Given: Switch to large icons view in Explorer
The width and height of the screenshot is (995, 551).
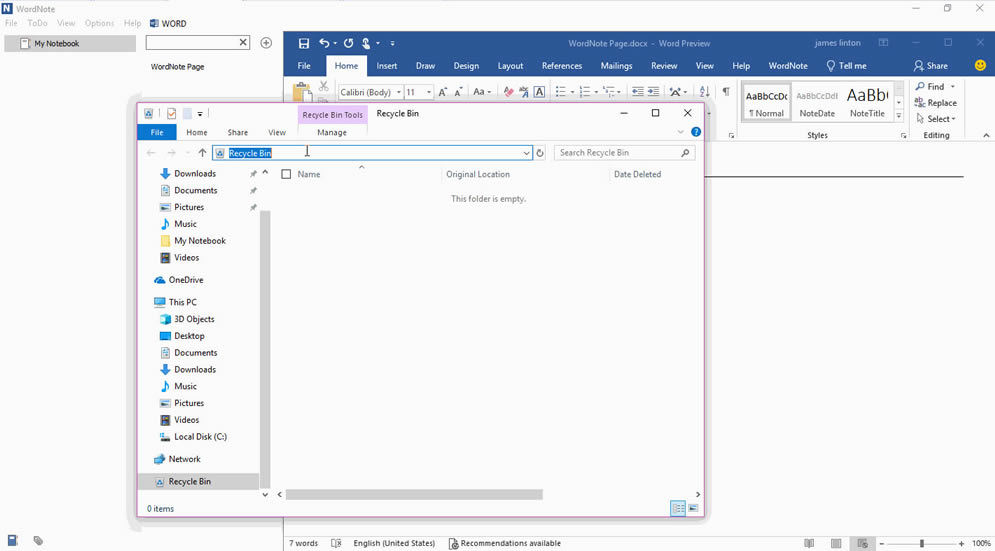Looking at the screenshot, I should [x=693, y=509].
